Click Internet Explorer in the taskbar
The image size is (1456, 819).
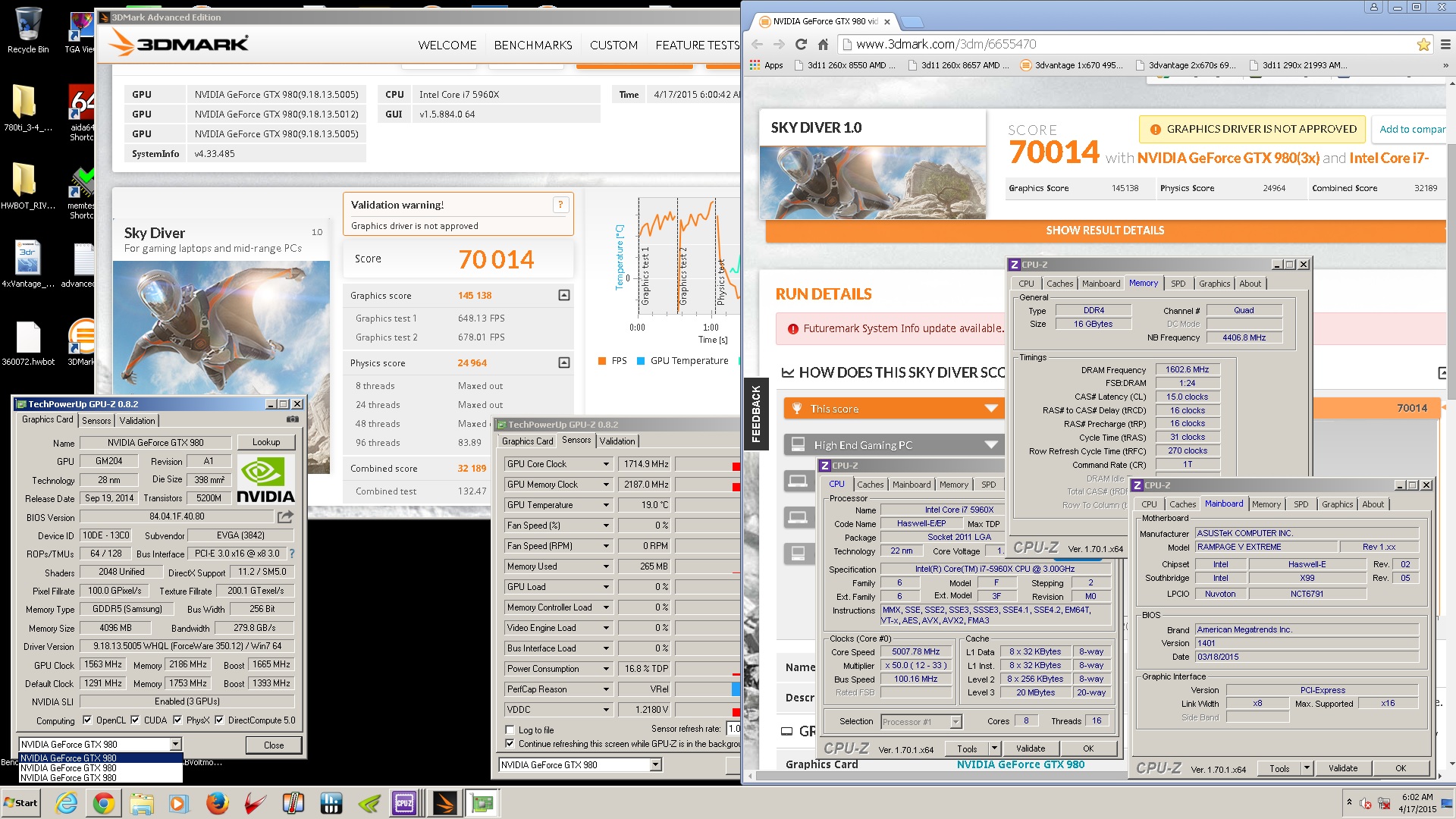66,803
